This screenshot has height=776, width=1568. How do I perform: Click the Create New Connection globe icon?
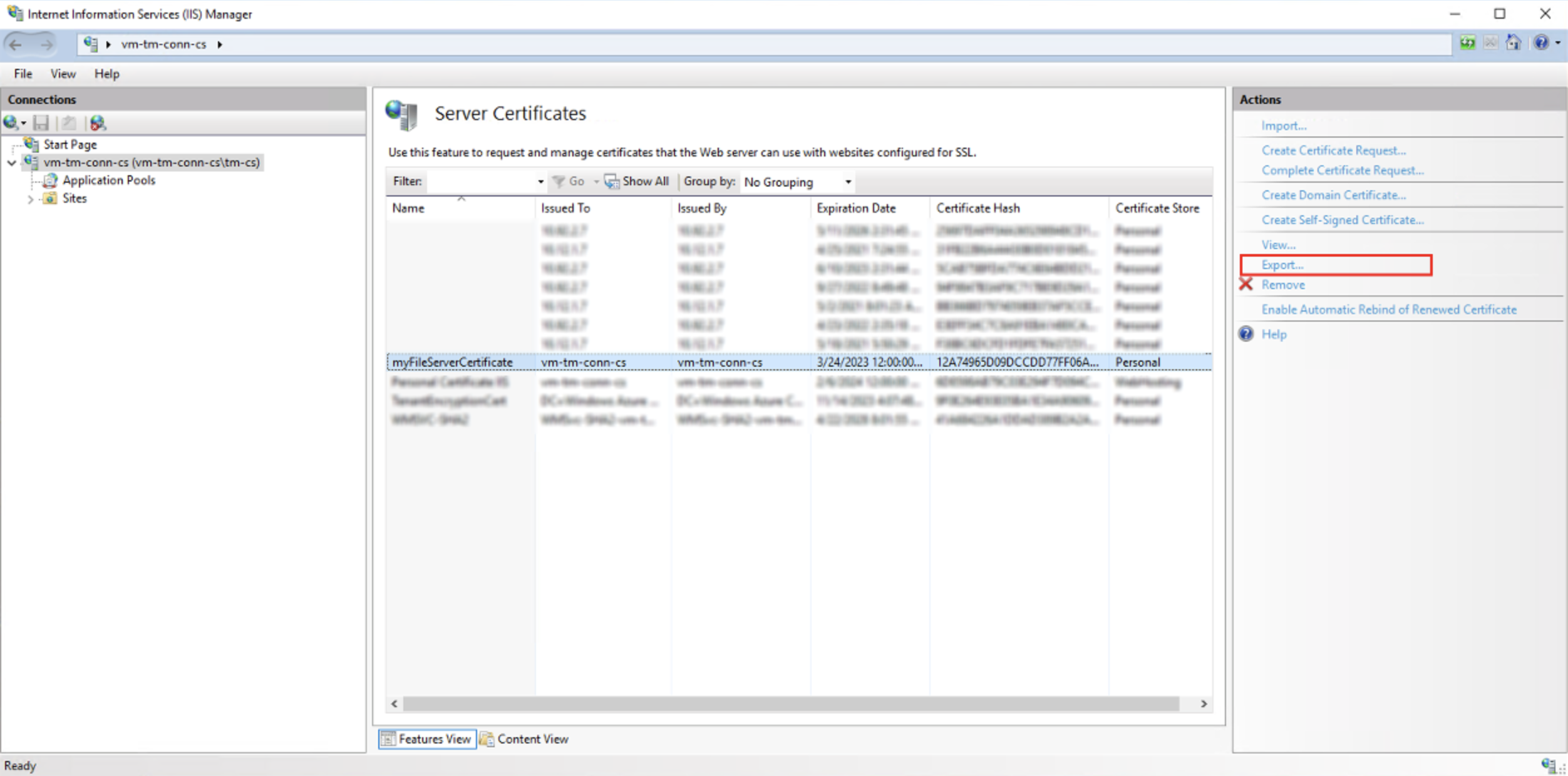[11, 123]
